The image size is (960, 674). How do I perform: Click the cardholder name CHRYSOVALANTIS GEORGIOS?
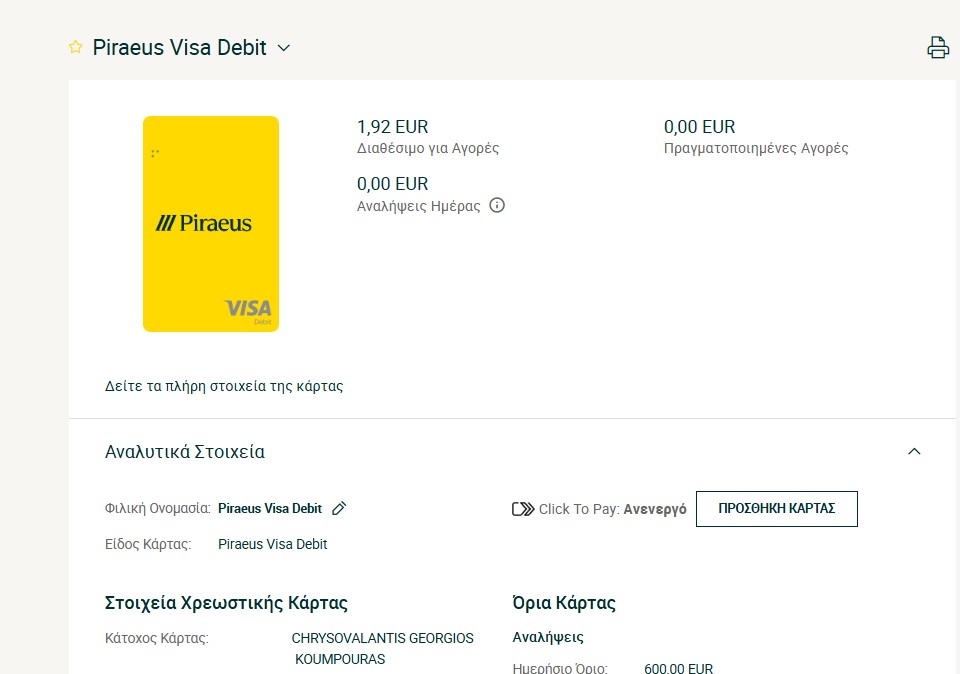click(x=383, y=638)
